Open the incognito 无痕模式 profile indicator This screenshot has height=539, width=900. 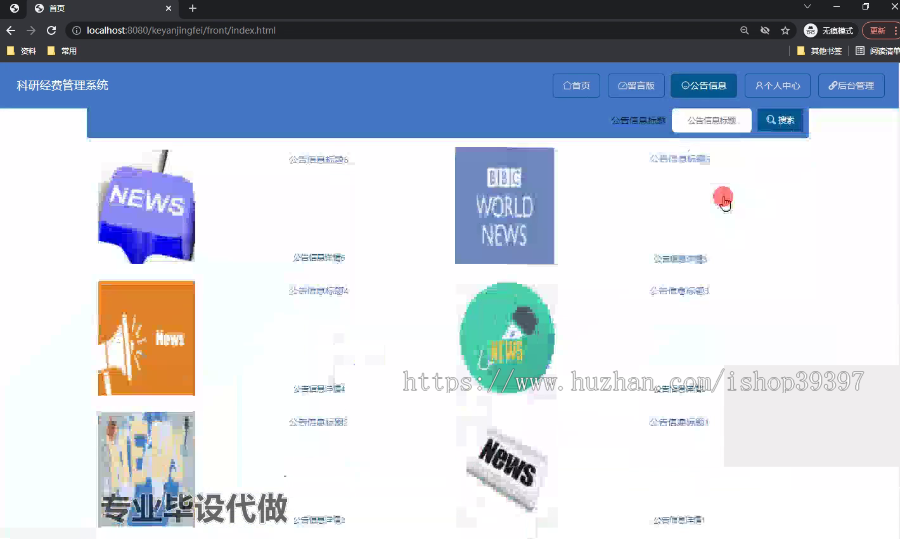click(828, 30)
